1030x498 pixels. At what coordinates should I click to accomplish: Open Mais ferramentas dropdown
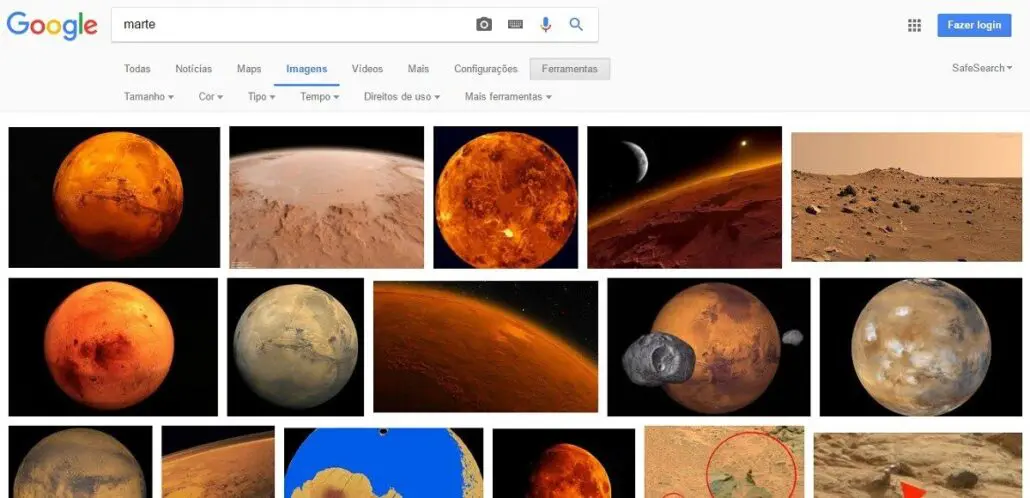click(x=508, y=97)
